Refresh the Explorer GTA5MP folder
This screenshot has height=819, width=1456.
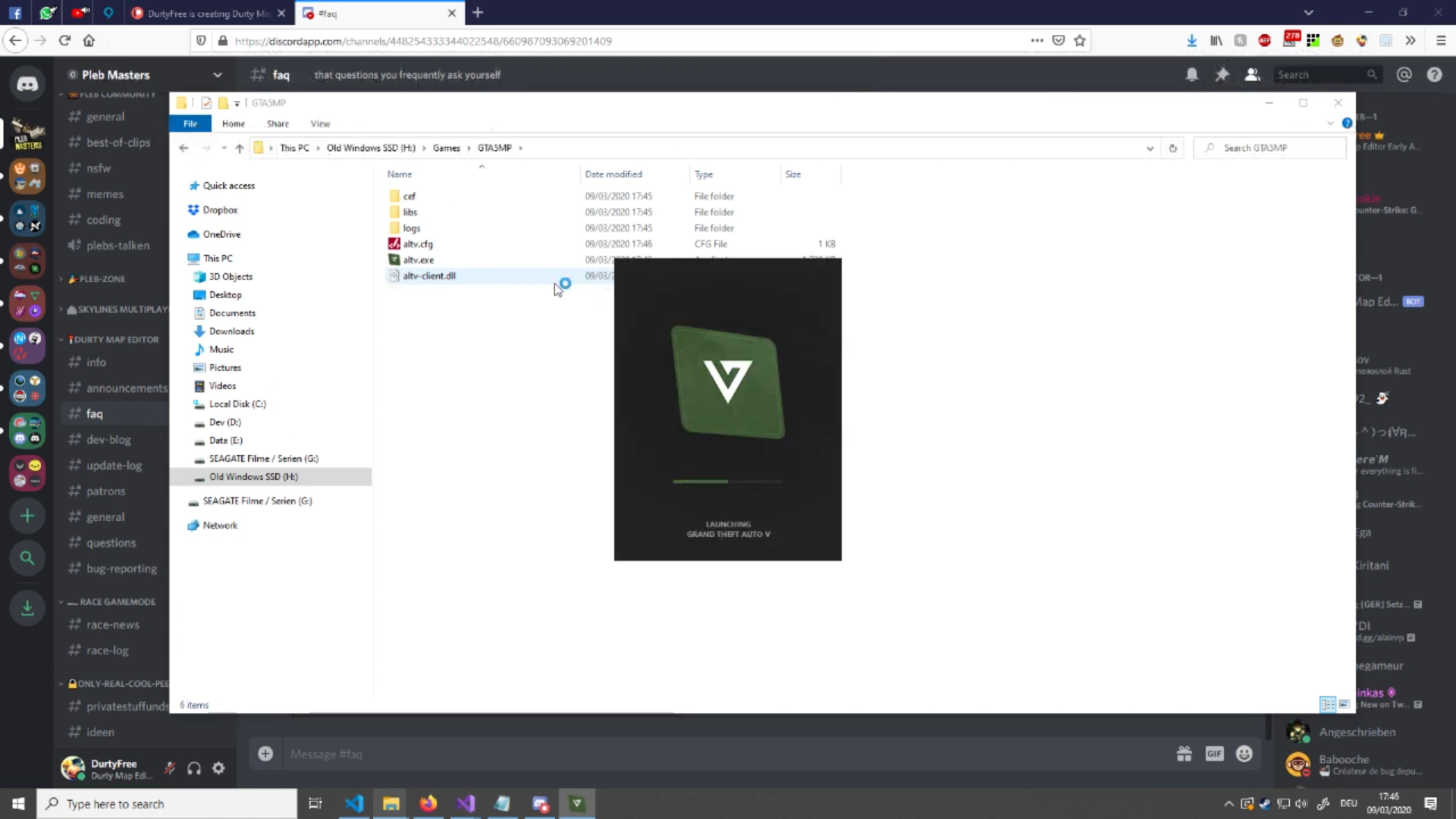click(x=1173, y=148)
